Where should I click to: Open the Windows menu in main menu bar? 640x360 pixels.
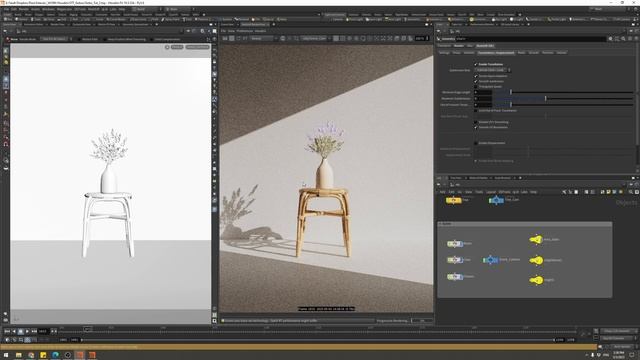[x=48, y=9]
